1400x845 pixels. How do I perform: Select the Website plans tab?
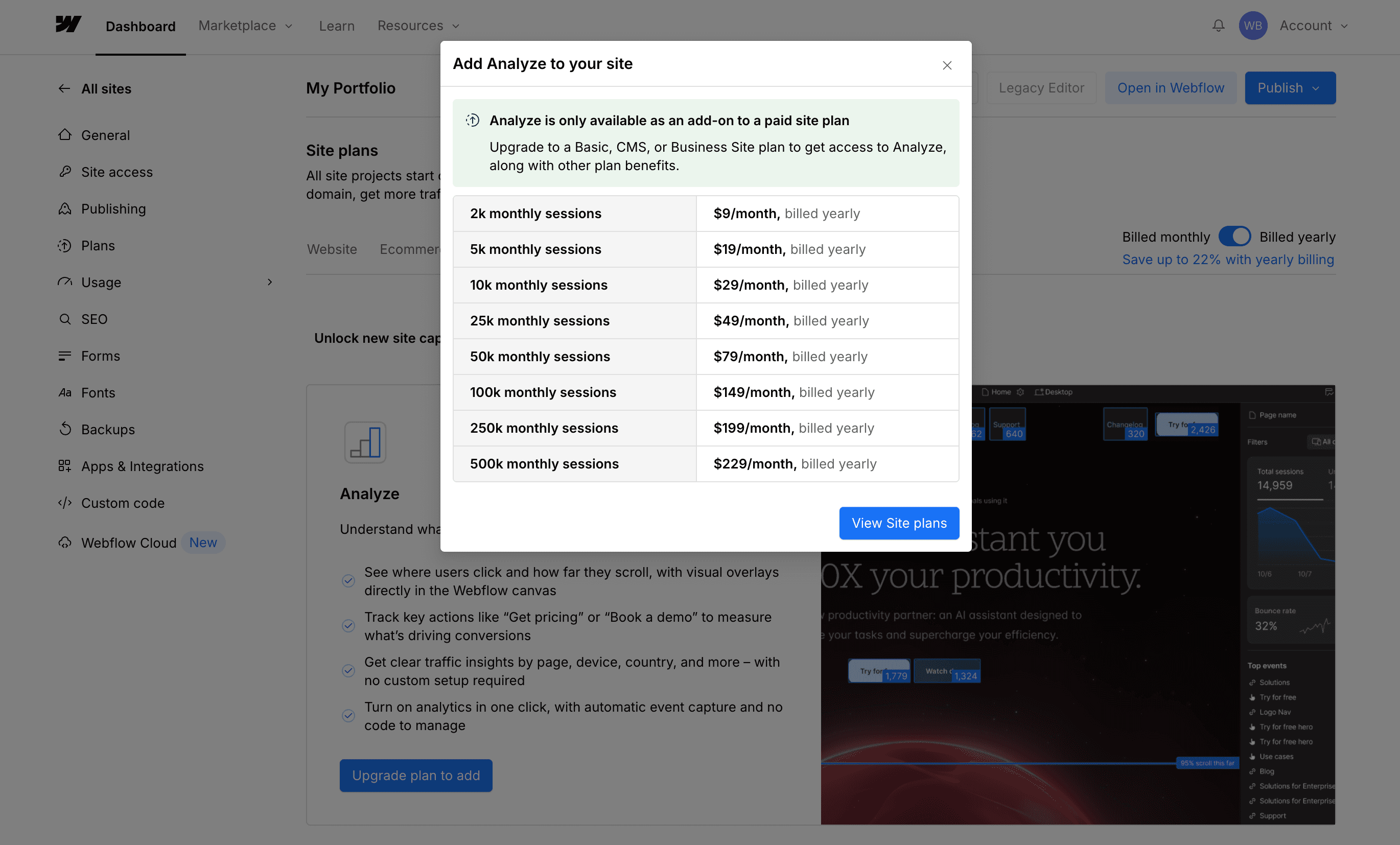pyautogui.click(x=332, y=249)
